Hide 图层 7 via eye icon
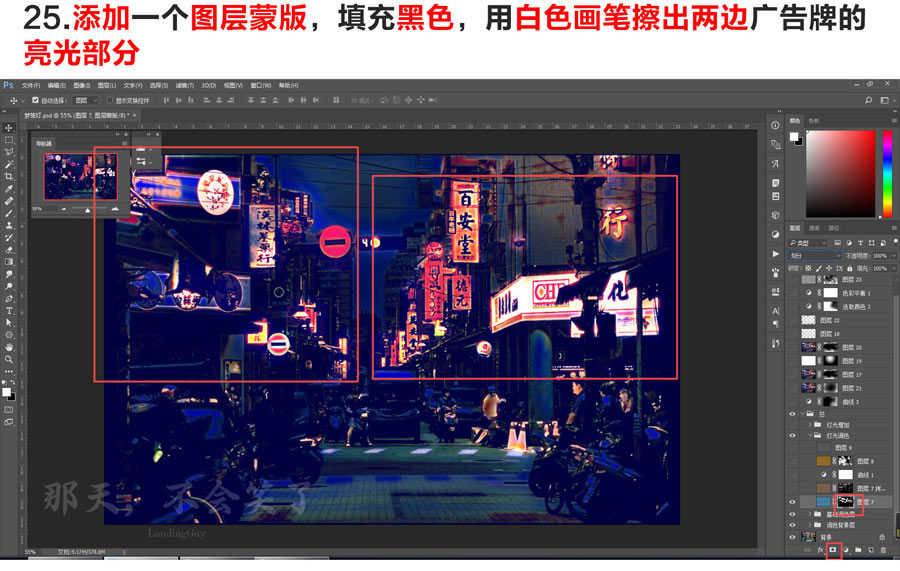 pyautogui.click(x=793, y=502)
